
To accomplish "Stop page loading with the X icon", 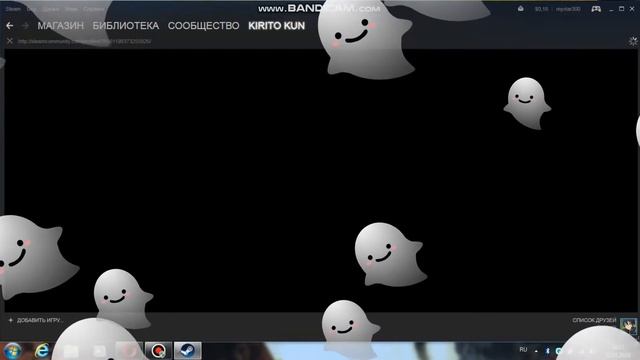I will click(x=10, y=41).
